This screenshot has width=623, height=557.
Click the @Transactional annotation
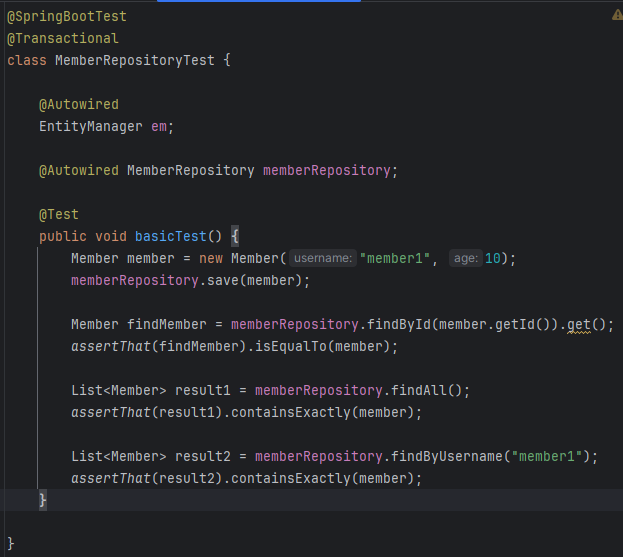63,39
